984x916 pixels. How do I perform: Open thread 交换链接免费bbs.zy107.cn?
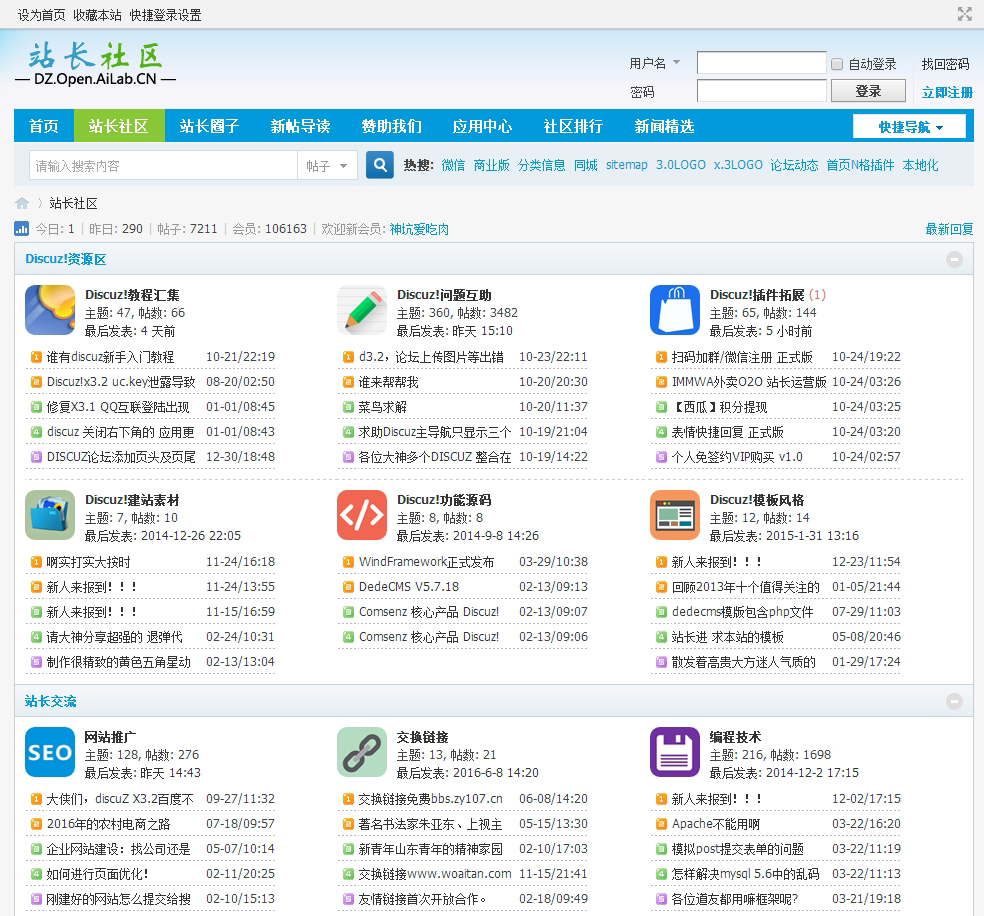pos(430,799)
